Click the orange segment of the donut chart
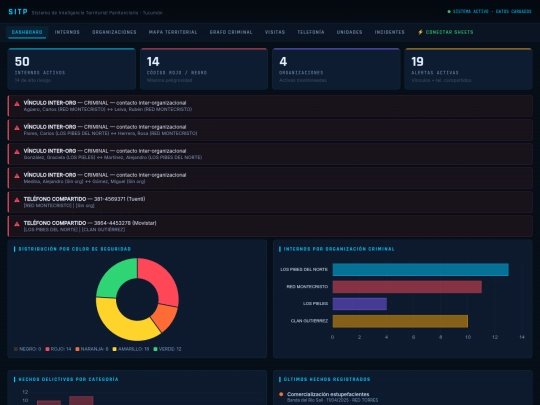This screenshot has width=540, height=405. pos(165,317)
